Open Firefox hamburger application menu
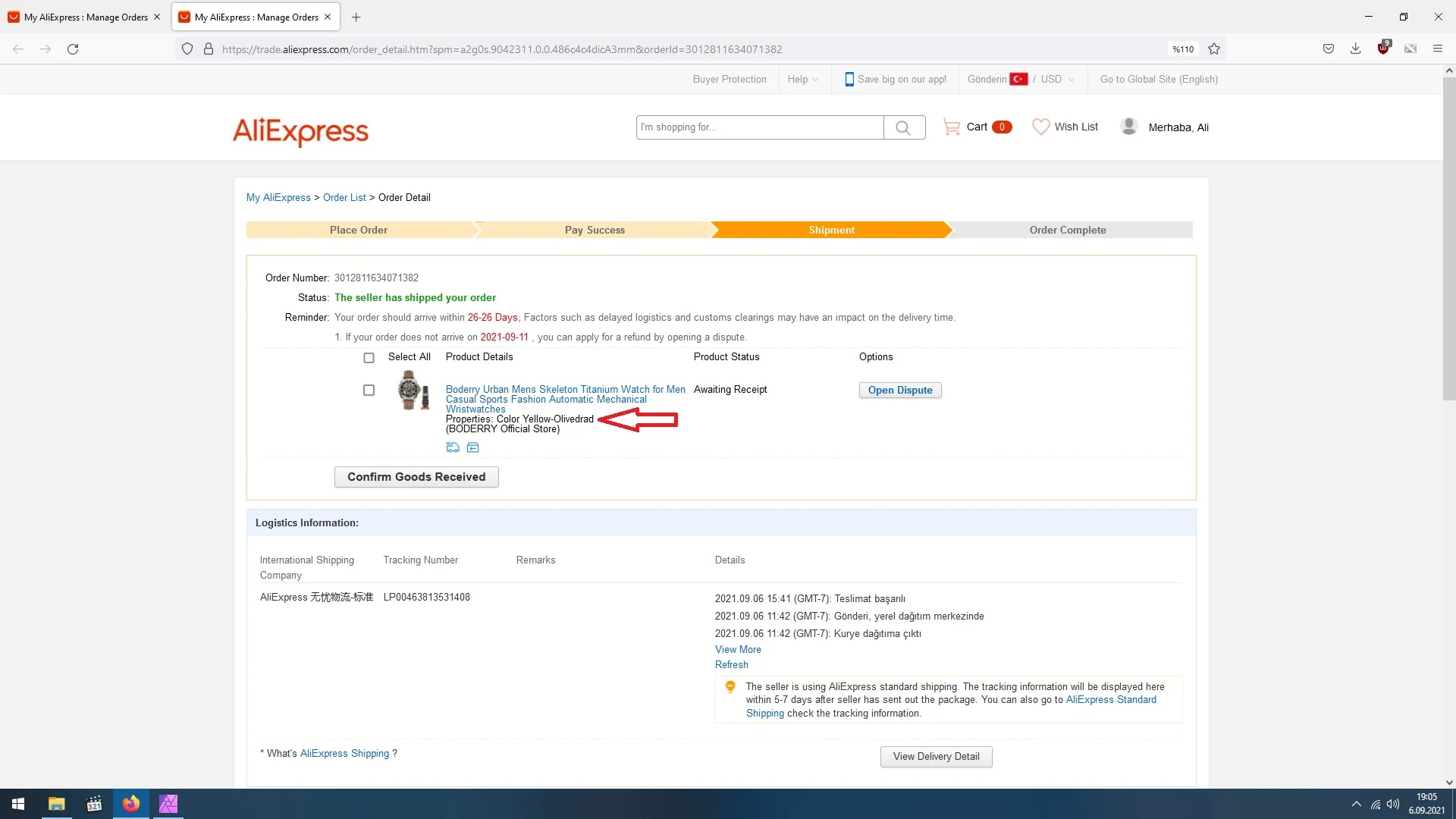1456x819 pixels. (1437, 49)
